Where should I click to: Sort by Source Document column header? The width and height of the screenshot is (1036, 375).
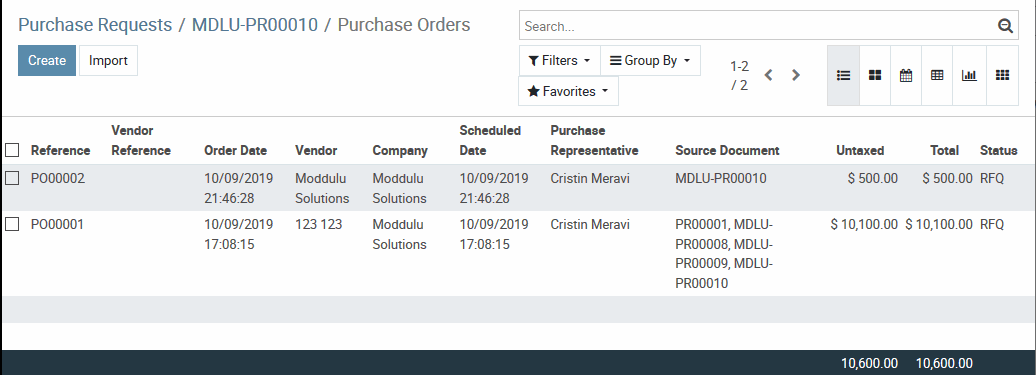pos(727,151)
